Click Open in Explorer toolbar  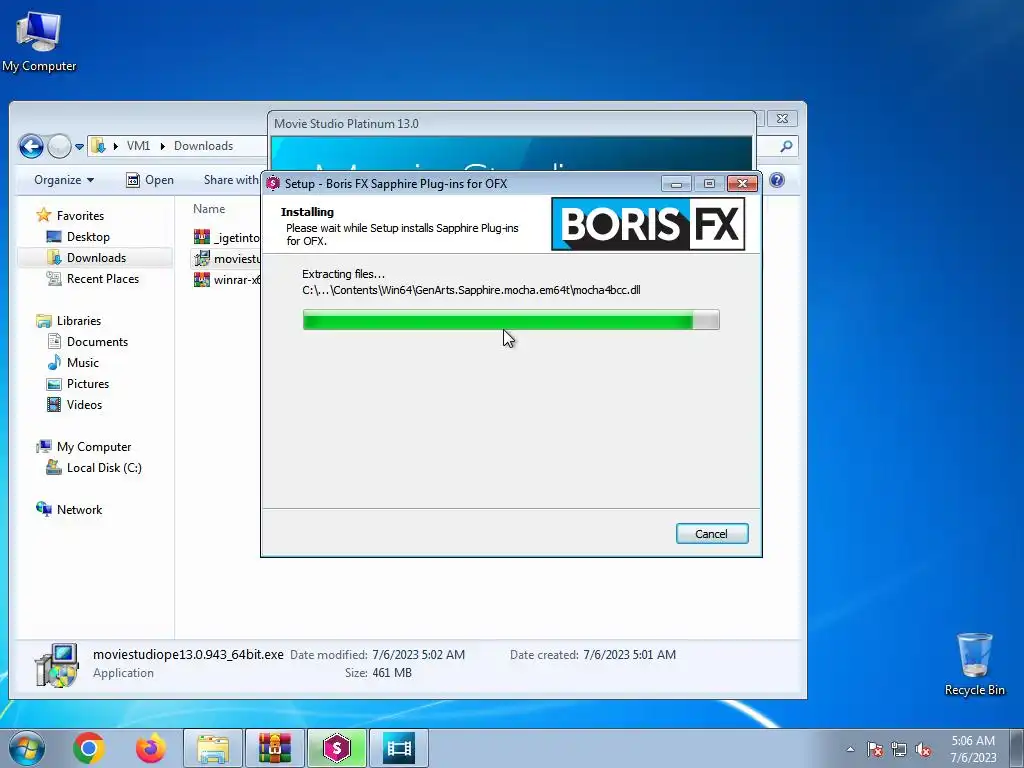pos(150,180)
